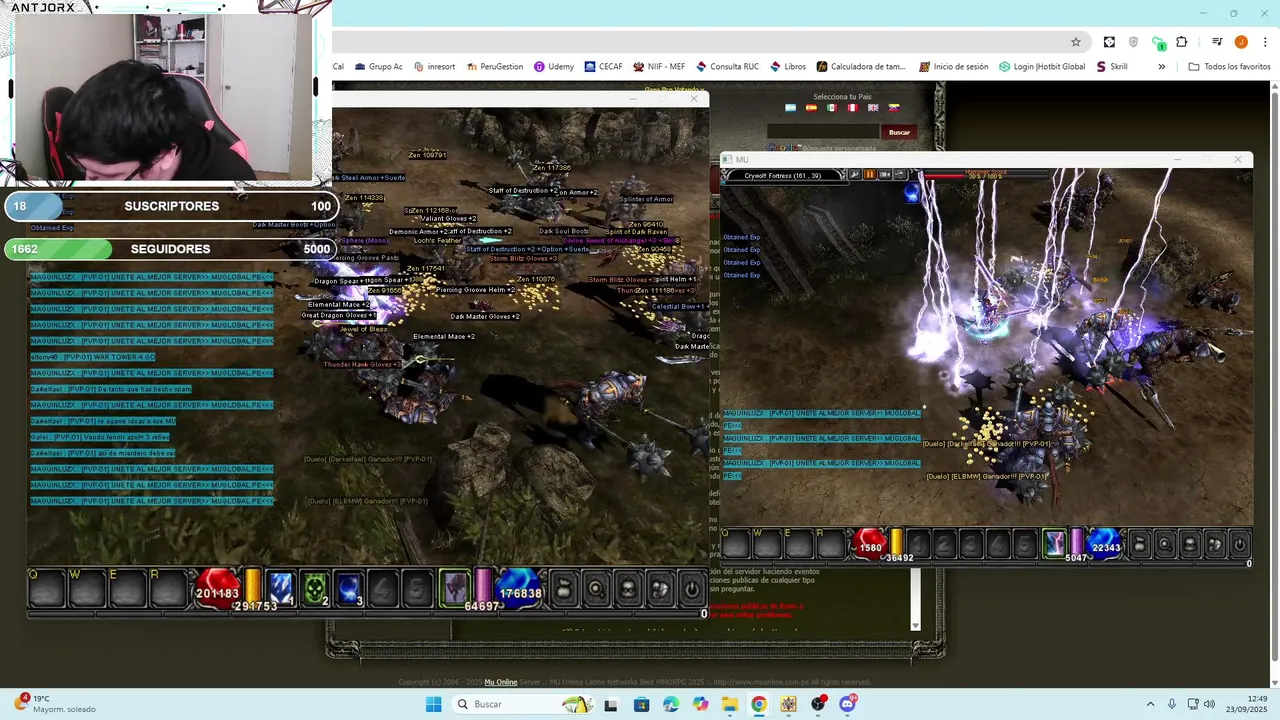The height and width of the screenshot is (720, 1280).
Task: Open inventory bag in right MU window
Action: click(1138, 545)
